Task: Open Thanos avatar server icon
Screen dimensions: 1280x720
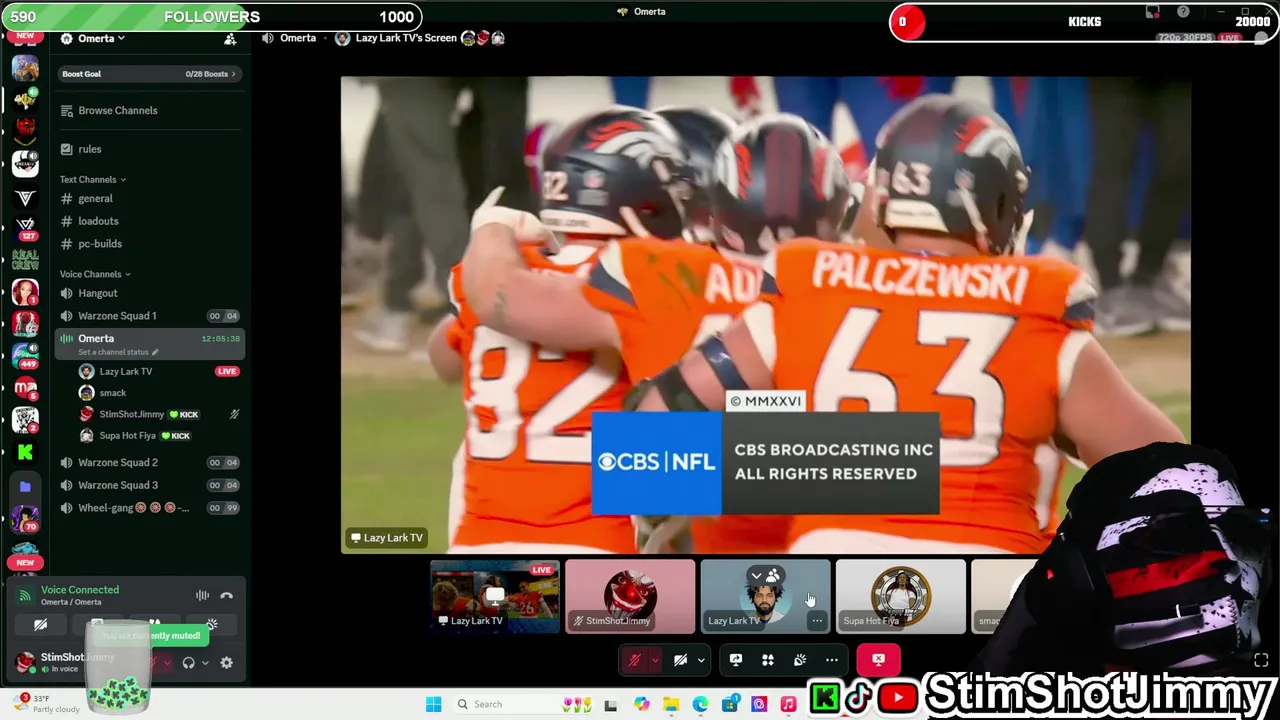Action: pyautogui.click(x=26, y=68)
